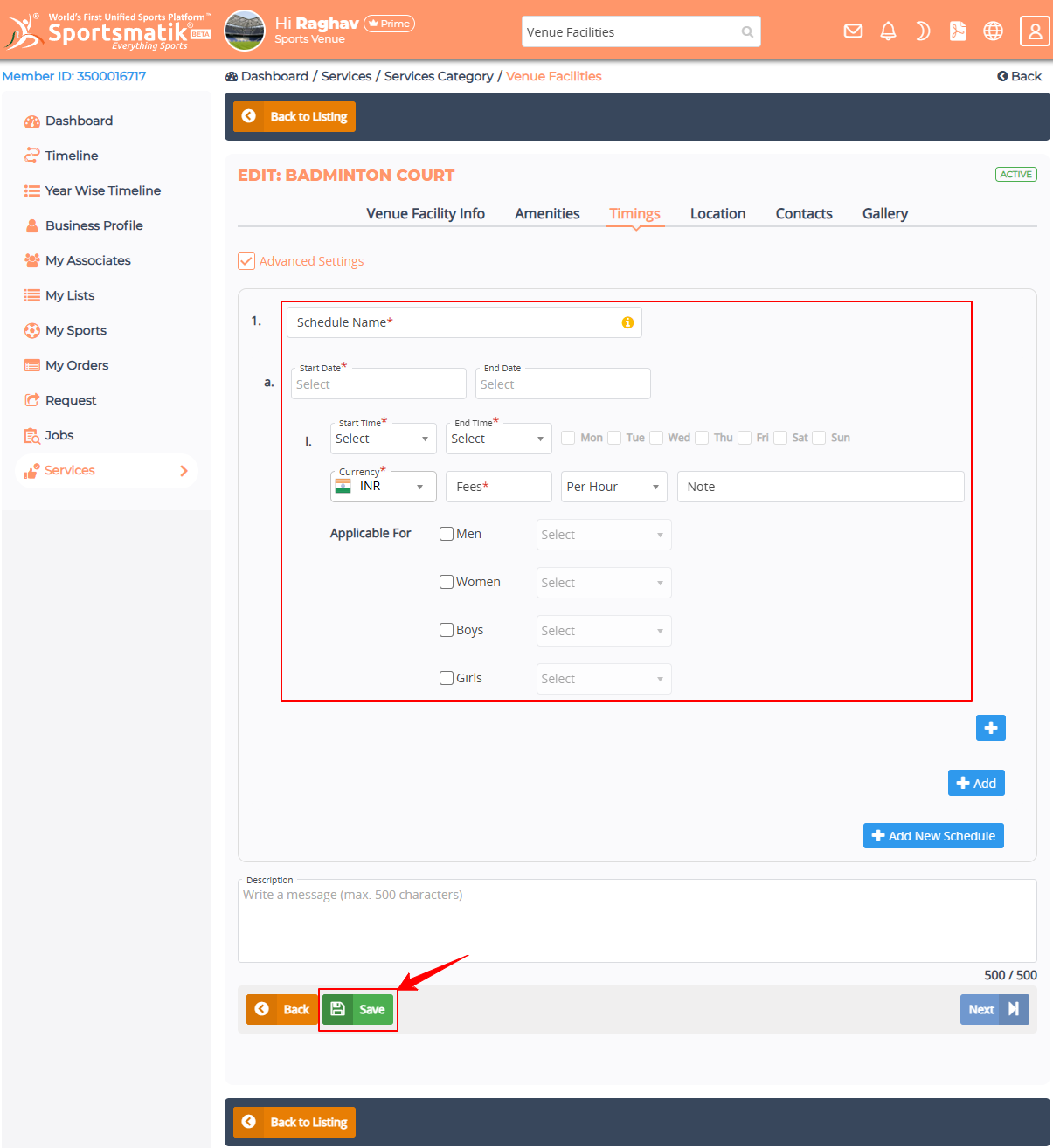Switch to the Amenities tab
The width and height of the screenshot is (1053, 1148).
(547, 214)
